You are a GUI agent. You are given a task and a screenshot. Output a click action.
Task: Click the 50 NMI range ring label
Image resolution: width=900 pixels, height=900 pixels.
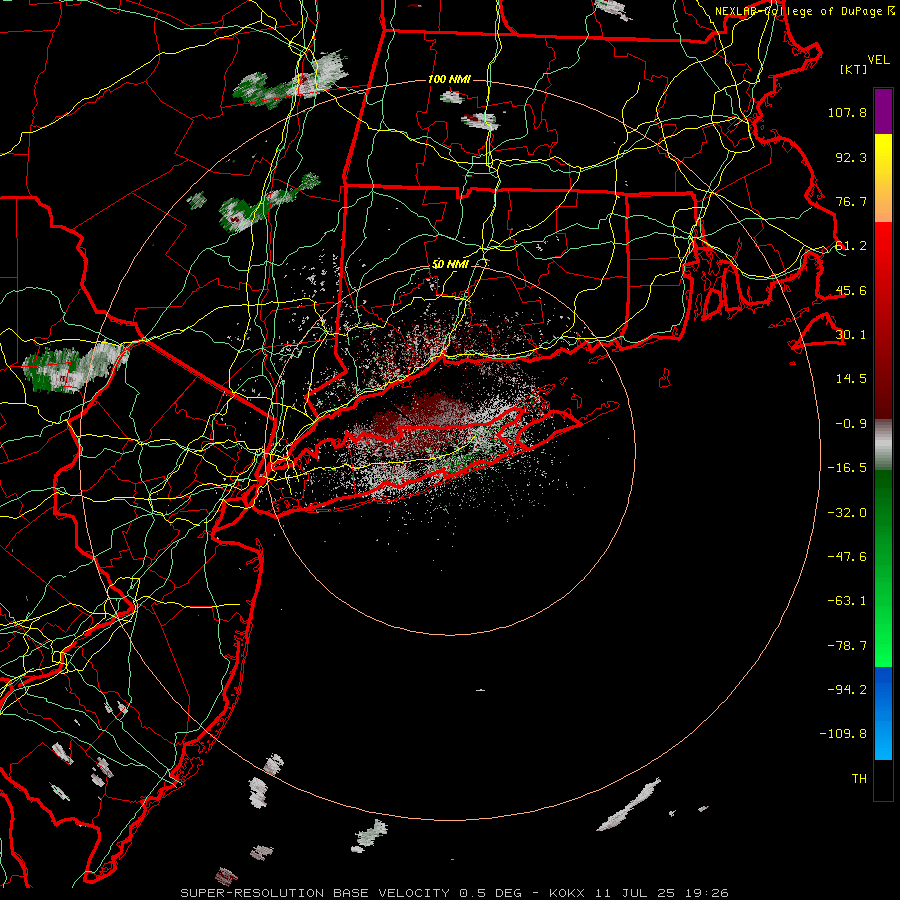coord(451,264)
